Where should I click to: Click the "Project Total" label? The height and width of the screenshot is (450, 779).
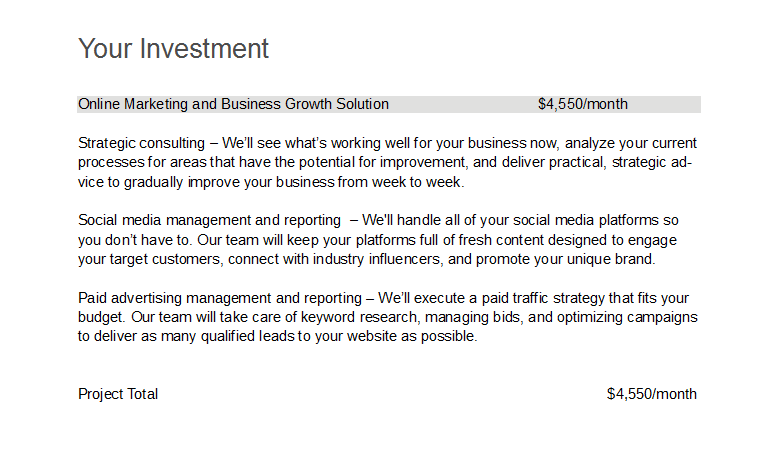(x=118, y=394)
